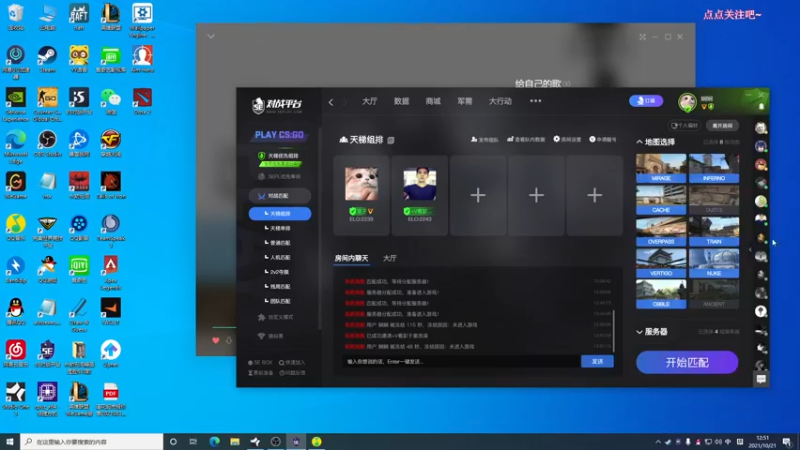Open the Recycle Bin on the desktop
800x450 pixels.
click(16, 17)
